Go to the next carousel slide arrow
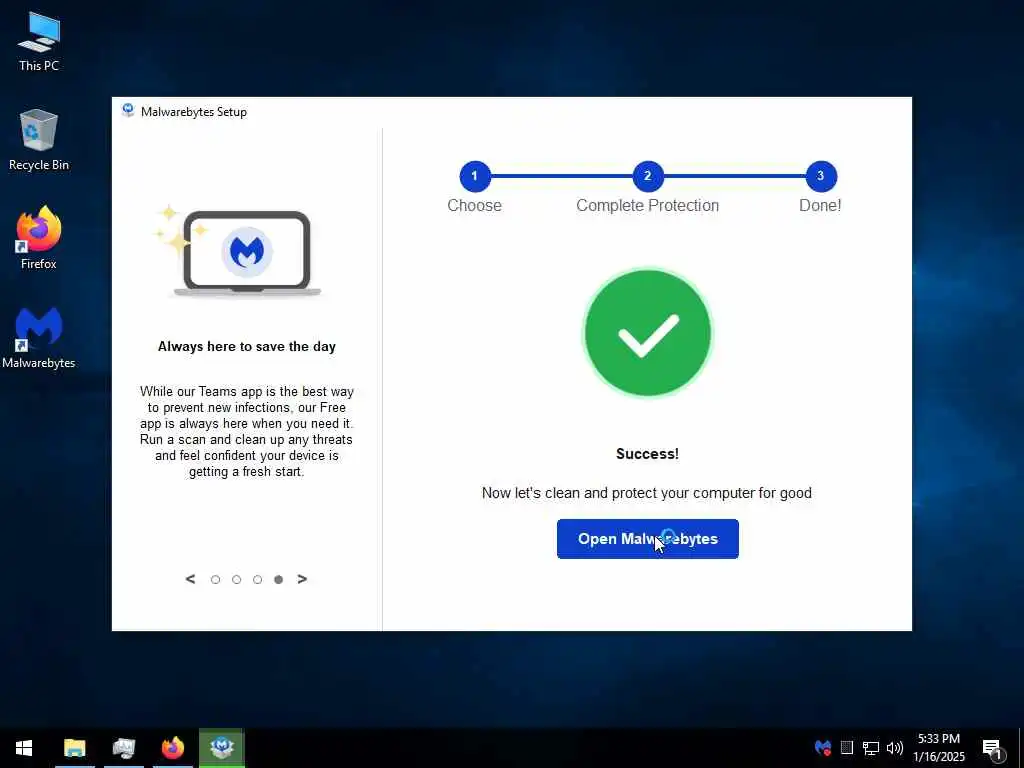The width and height of the screenshot is (1024, 768). click(x=302, y=579)
